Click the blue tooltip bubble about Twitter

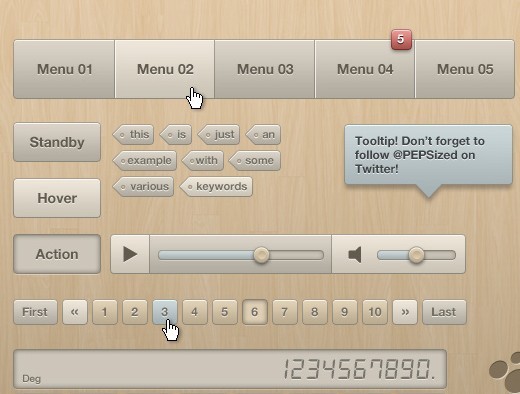(428, 155)
